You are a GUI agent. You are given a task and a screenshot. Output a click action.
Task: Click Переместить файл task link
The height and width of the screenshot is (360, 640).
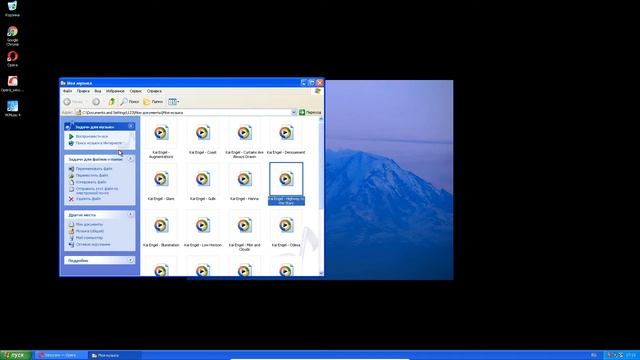pos(92,176)
